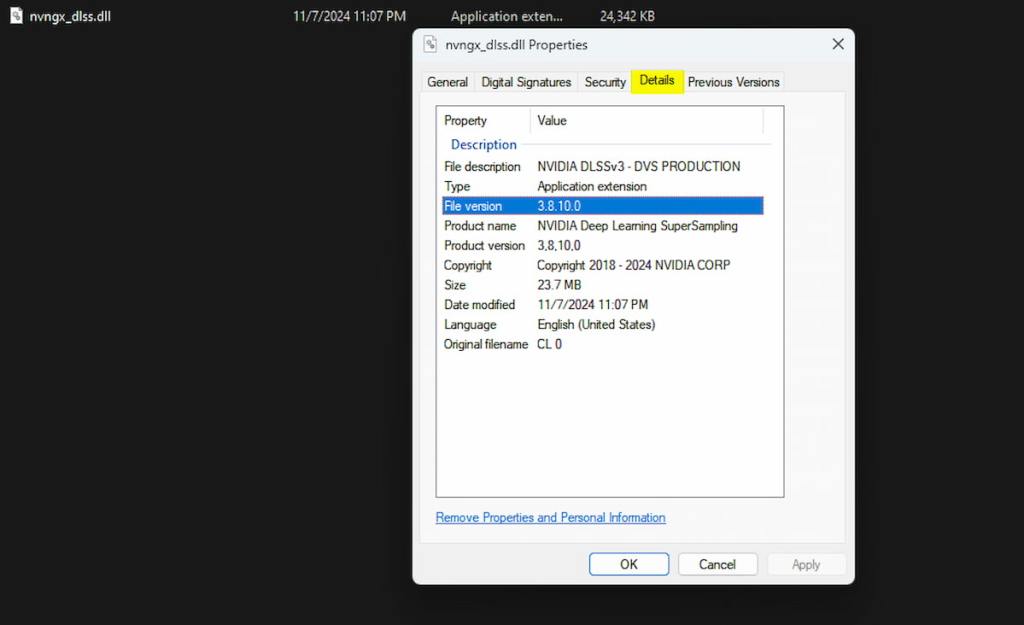Close the Properties dialog with X button
Viewport: 1024px width, 625px height.
[838, 44]
